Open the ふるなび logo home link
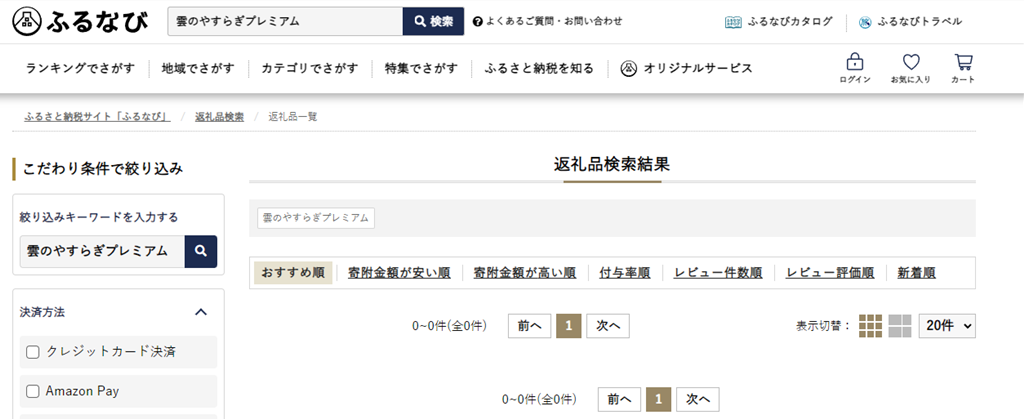 pyautogui.click(x=80, y=22)
